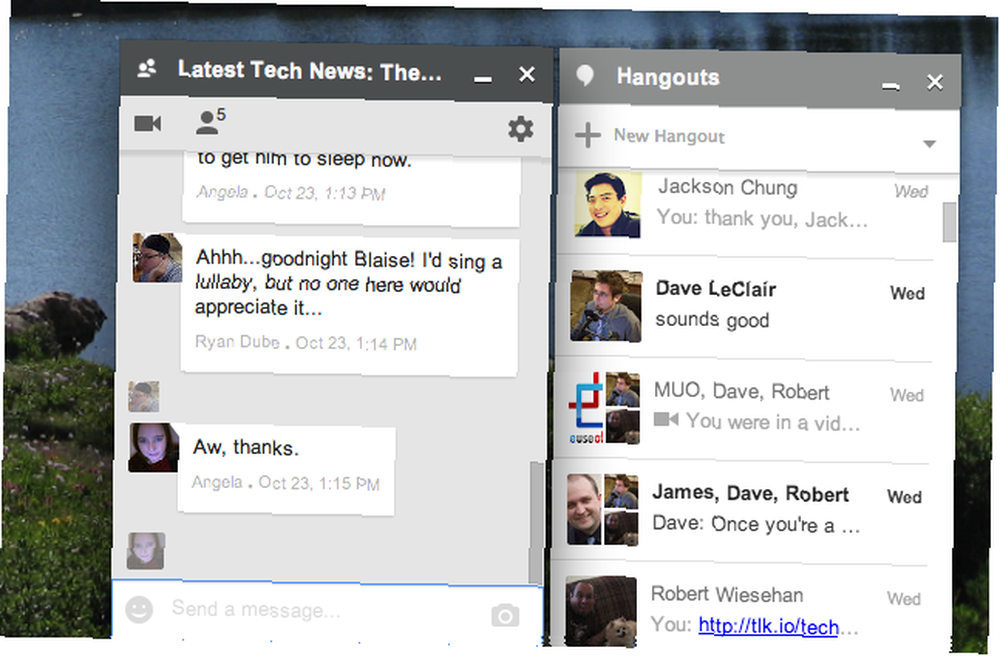Click timestamp 'Ryan Dube . Oct 23, 1:14 PM'
This screenshot has width=1000, height=656.
tap(305, 343)
